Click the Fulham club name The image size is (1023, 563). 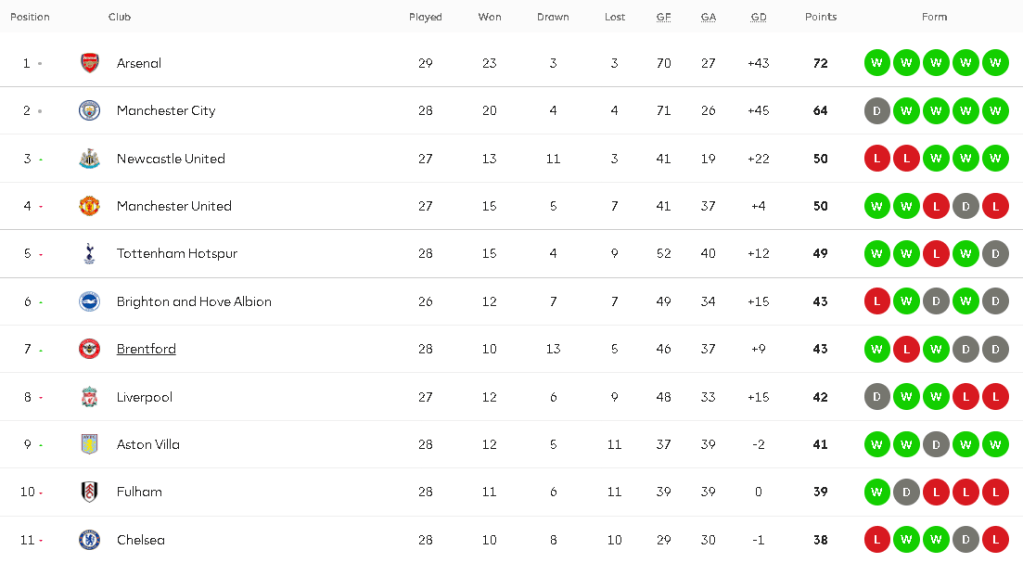tap(139, 492)
